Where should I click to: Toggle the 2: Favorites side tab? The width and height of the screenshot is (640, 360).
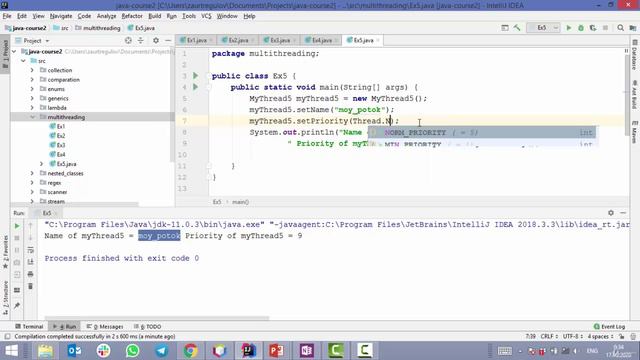click(x=5, y=252)
